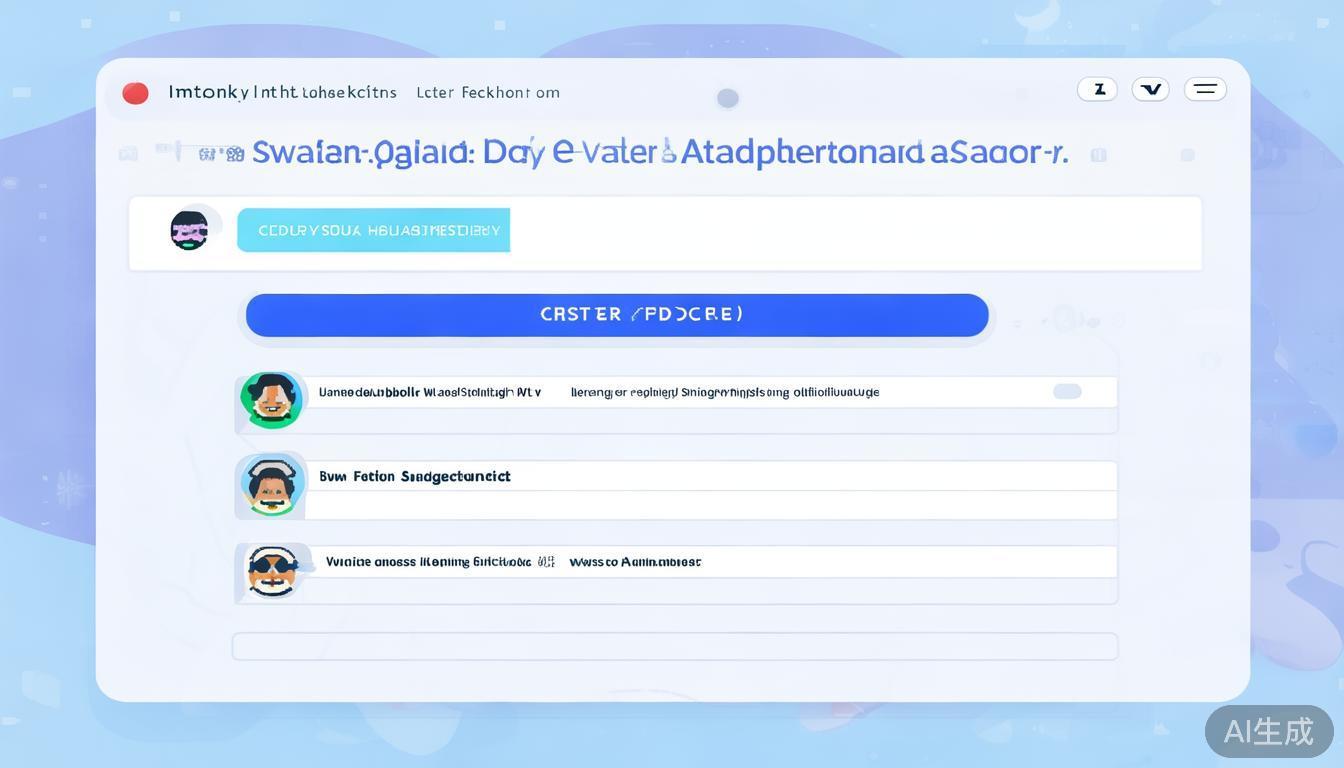
Task: Open the Lcter Feckhont om menu item
Action: point(488,92)
